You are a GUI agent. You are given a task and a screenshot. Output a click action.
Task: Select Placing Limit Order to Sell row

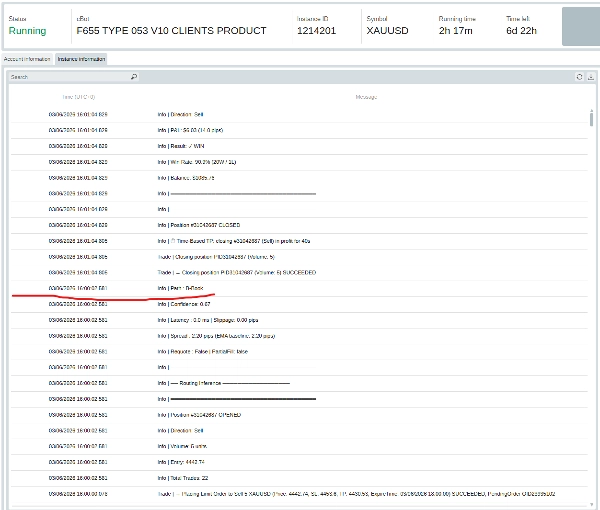coord(299,494)
